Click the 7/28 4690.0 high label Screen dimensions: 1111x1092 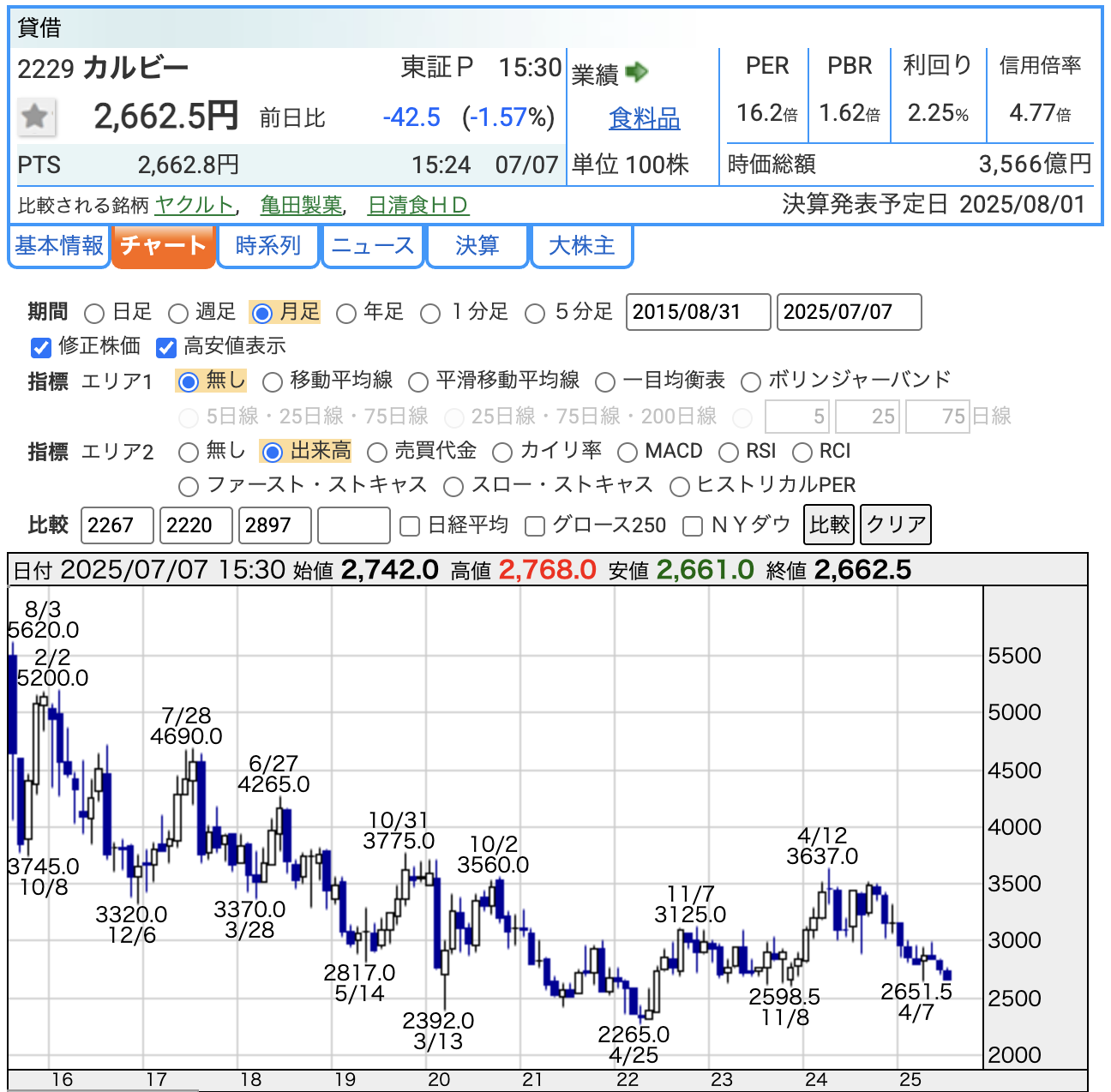[186, 726]
